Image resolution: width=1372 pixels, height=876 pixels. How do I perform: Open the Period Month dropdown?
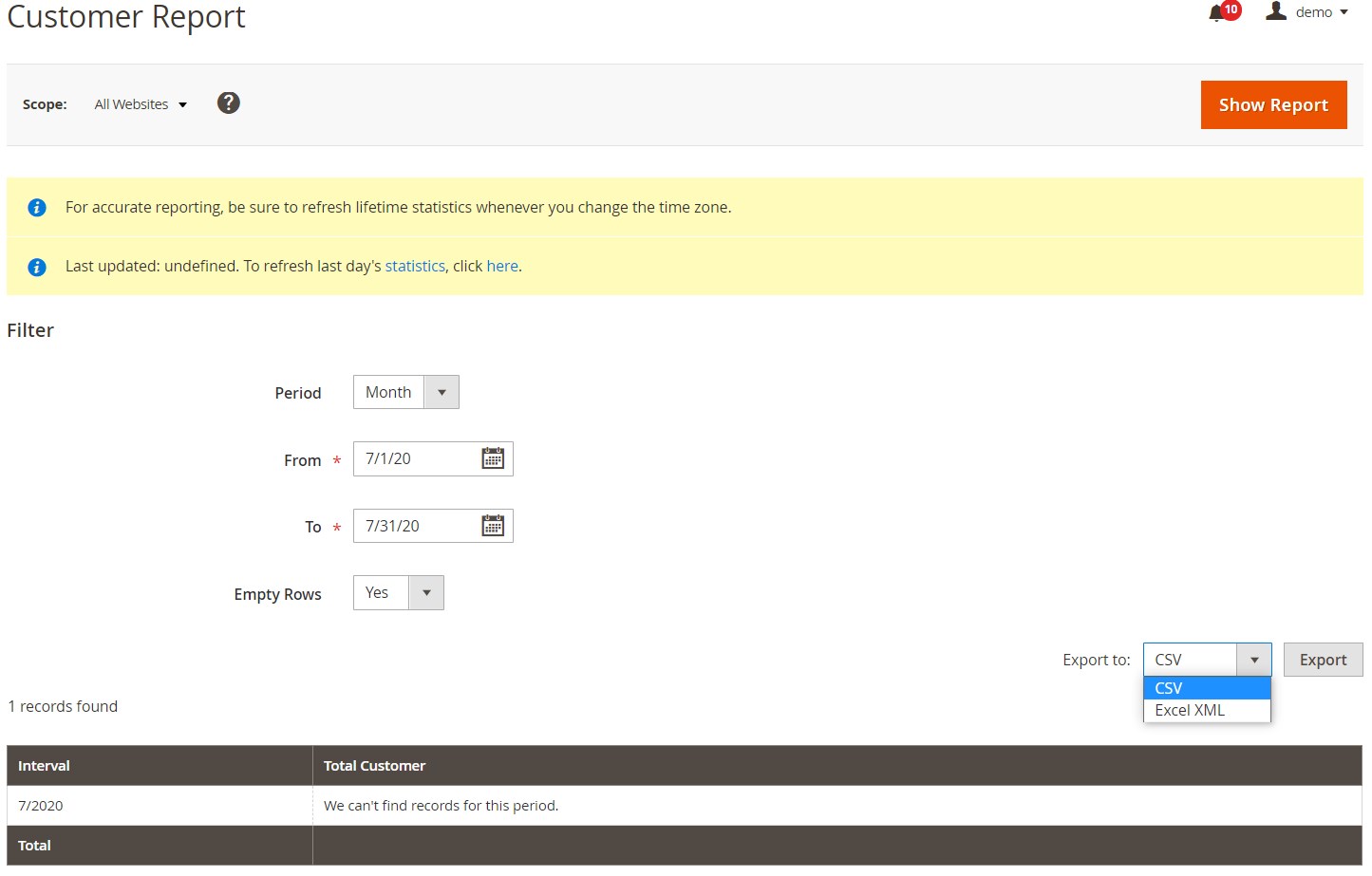pyautogui.click(x=406, y=392)
